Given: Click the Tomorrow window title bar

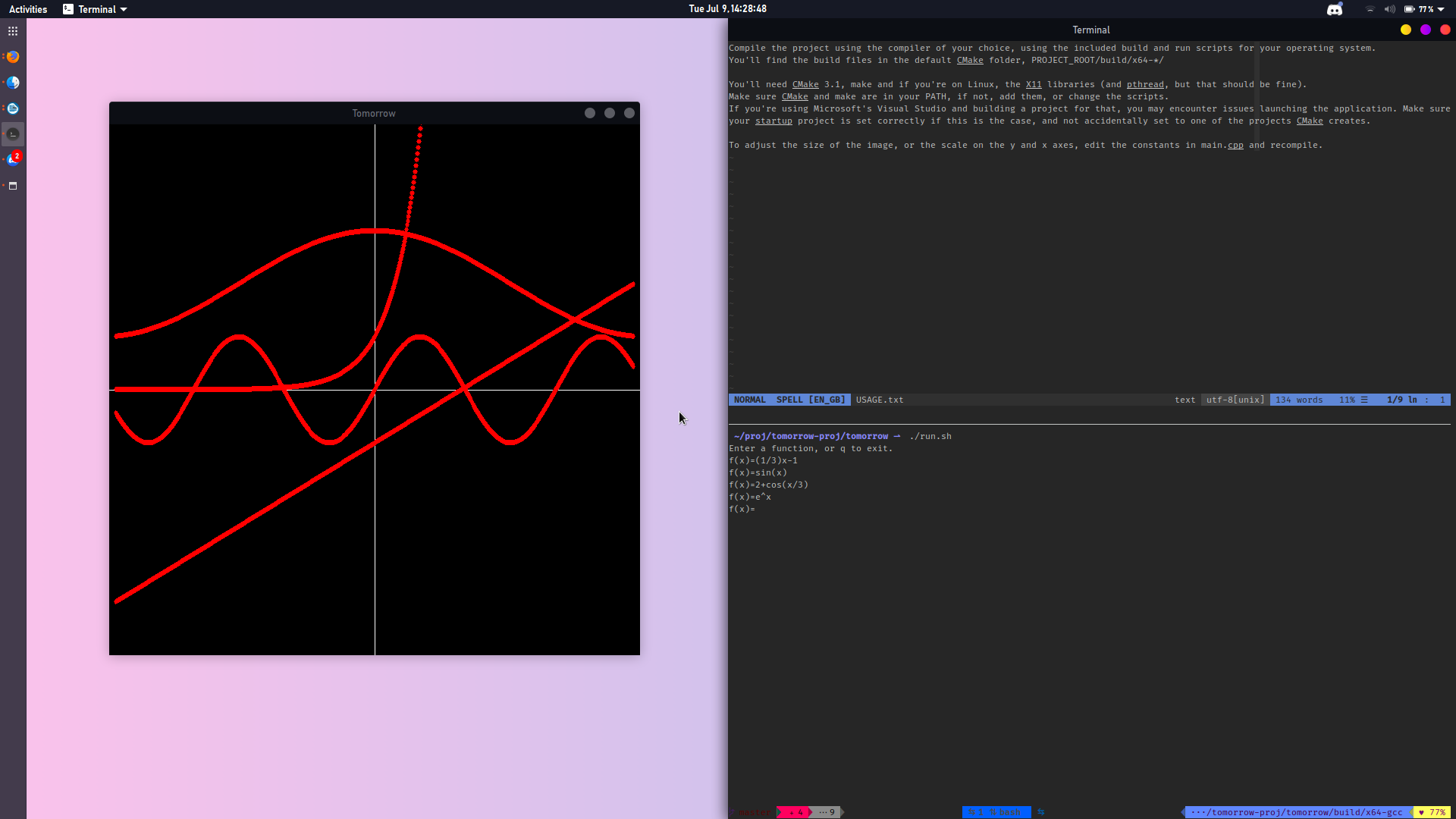Looking at the screenshot, I should pyautogui.click(x=374, y=113).
